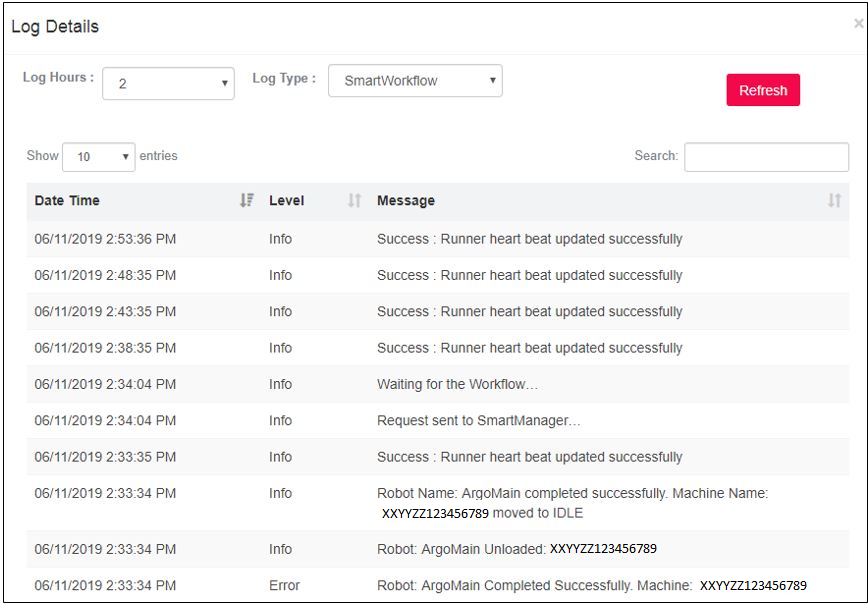Click the Message column sort icon

834,201
